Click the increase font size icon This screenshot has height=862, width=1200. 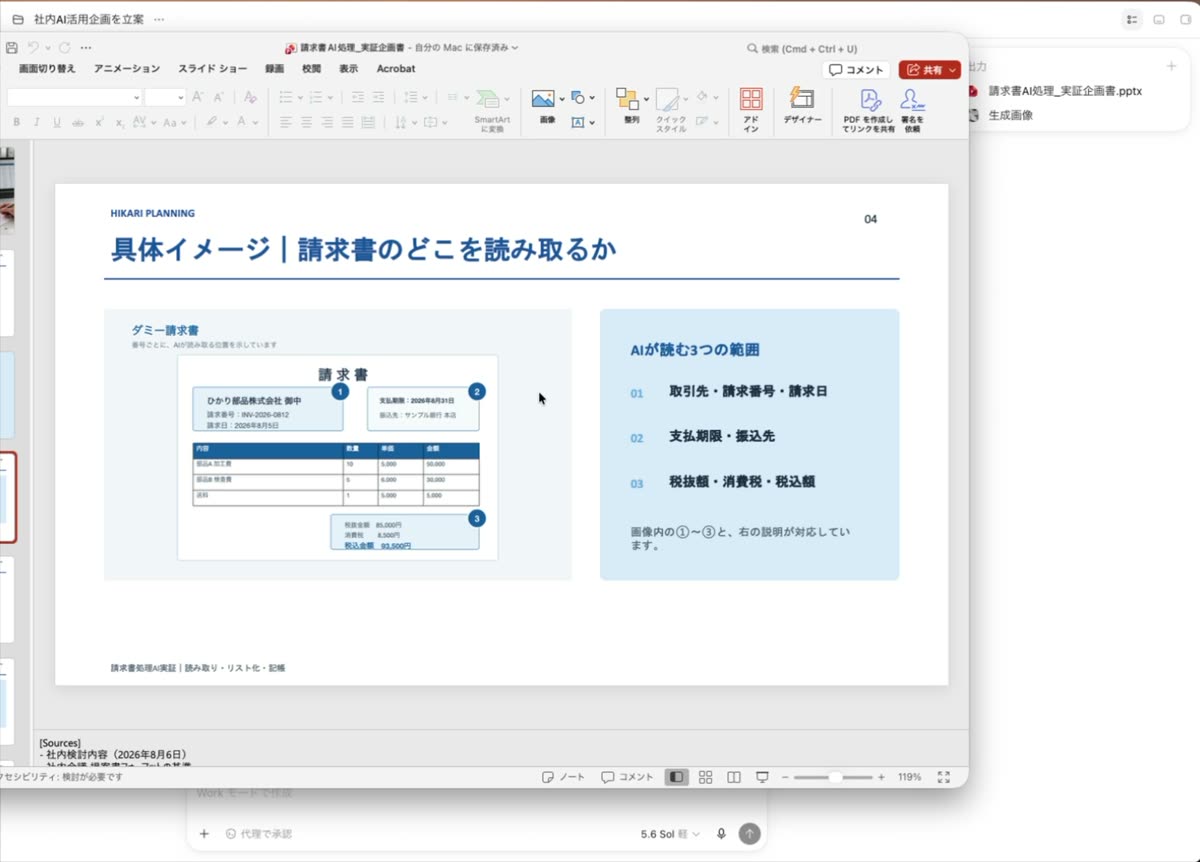click(x=198, y=97)
